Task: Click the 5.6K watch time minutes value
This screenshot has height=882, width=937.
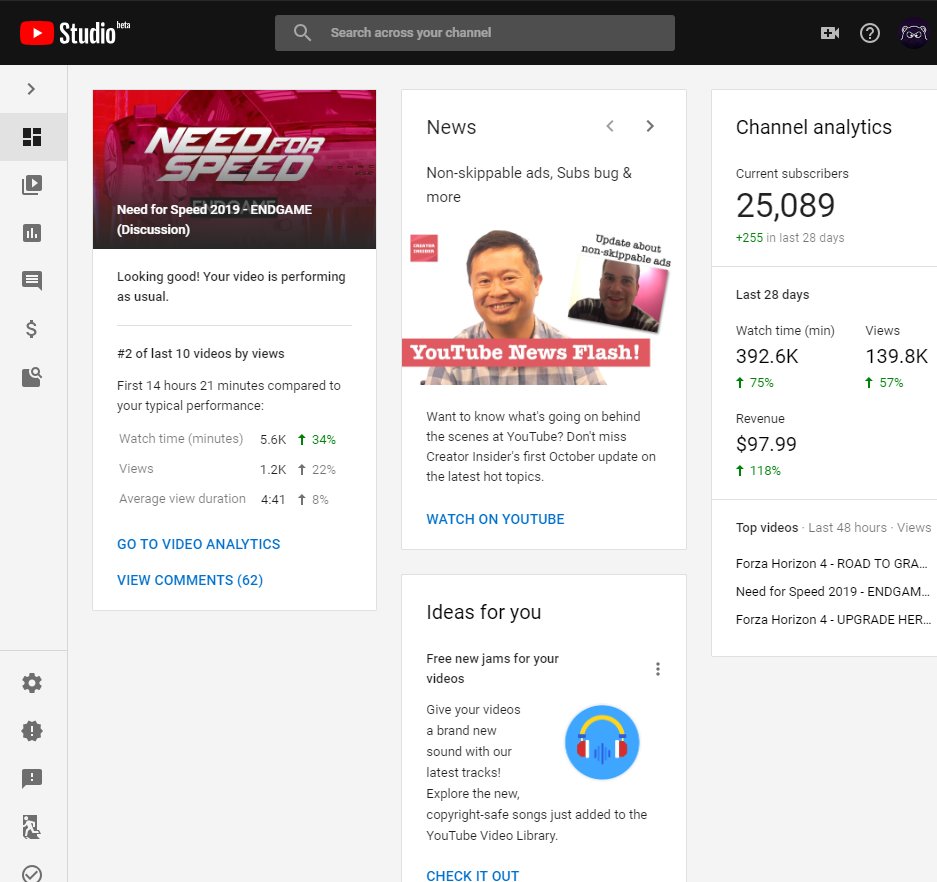Action: click(x=273, y=440)
